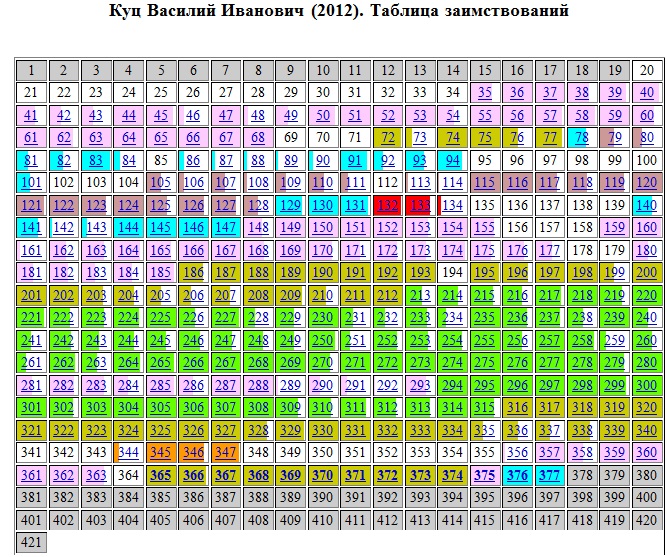Image resolution: width=667 pixels, height=557 pixels.
Task: Click the orange page 345 cell
Action: pos(160,452)
